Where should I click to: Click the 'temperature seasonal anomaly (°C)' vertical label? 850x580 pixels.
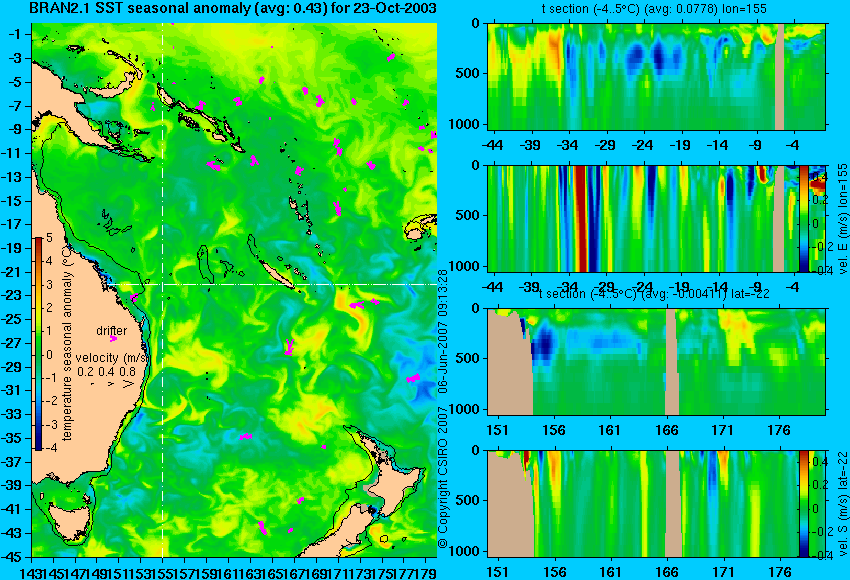pos(67,343)
